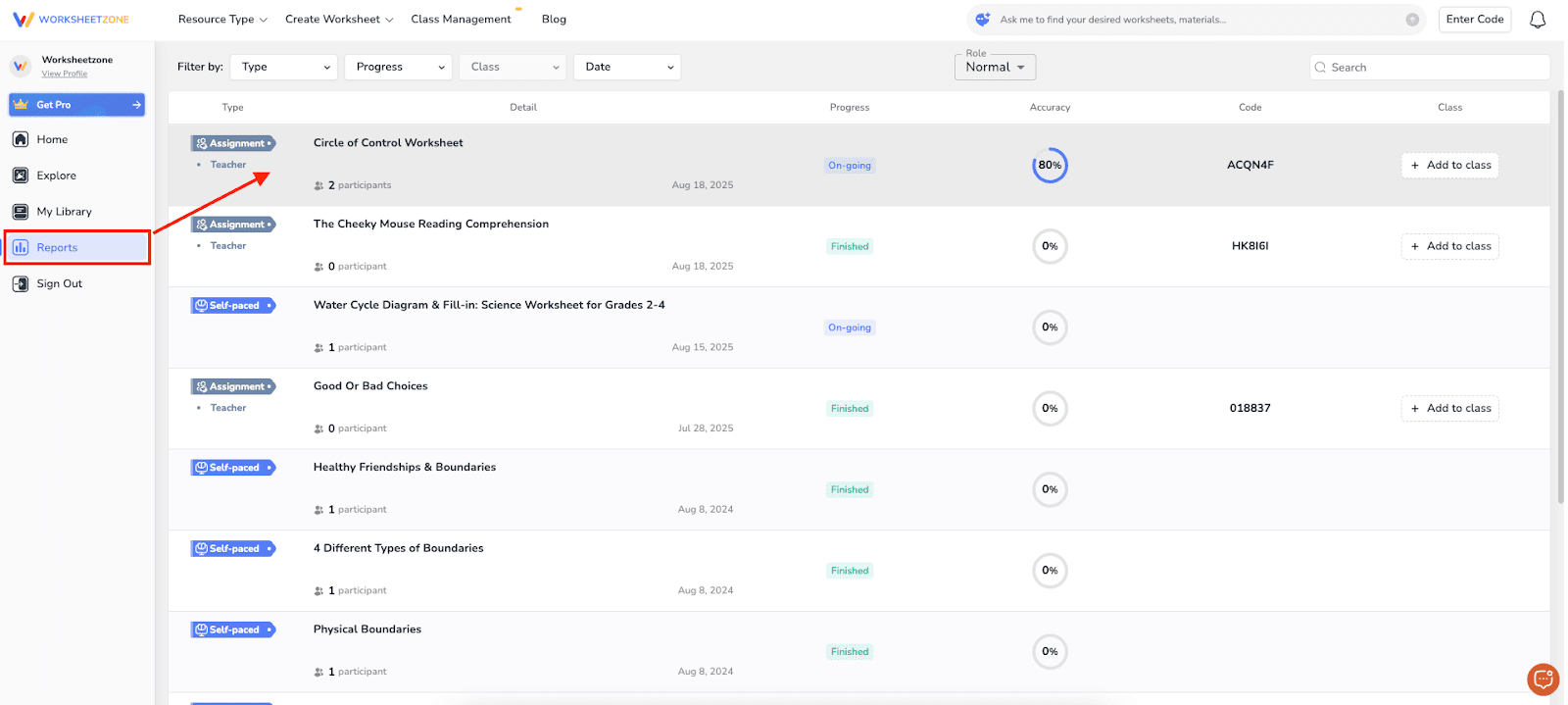Click Self-paced badge for Healthy Friendships & Boundaries
The height and width of the screenshot is (705, 1568).
pos(233,468)
